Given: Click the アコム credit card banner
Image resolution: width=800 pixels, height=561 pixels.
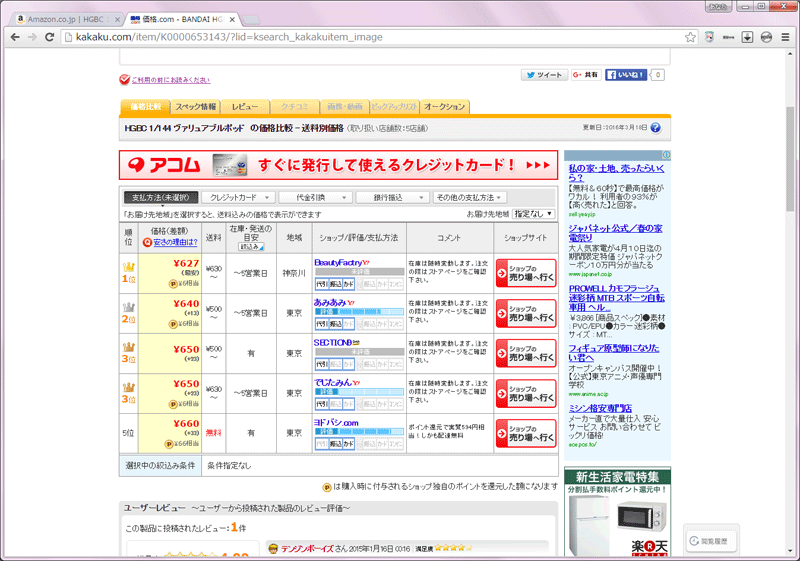Looking at the screenshot, I should click(338, 165).
